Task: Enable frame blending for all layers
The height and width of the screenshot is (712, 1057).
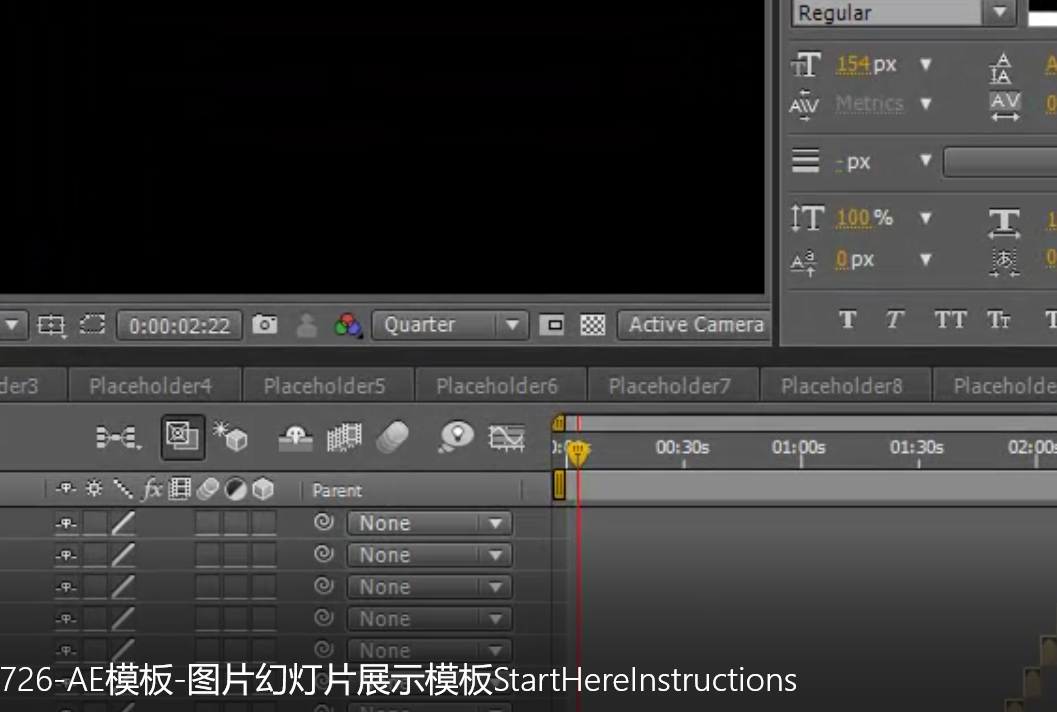Action: tap(344, 438)
